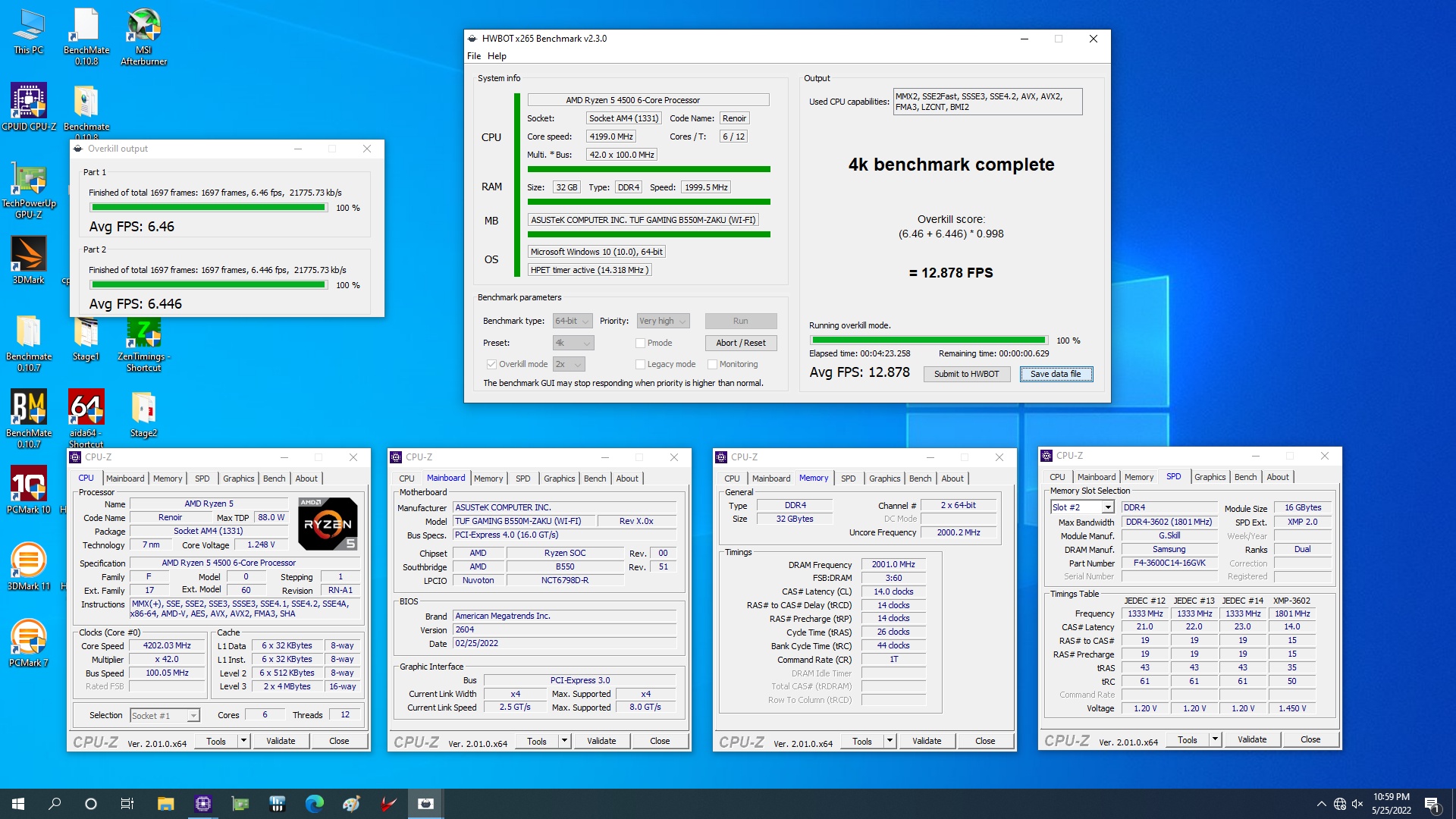This screenshot has height=819, width=1456.
Task: Open File Explorer from the taskbar
Action: tap(165, 804)
